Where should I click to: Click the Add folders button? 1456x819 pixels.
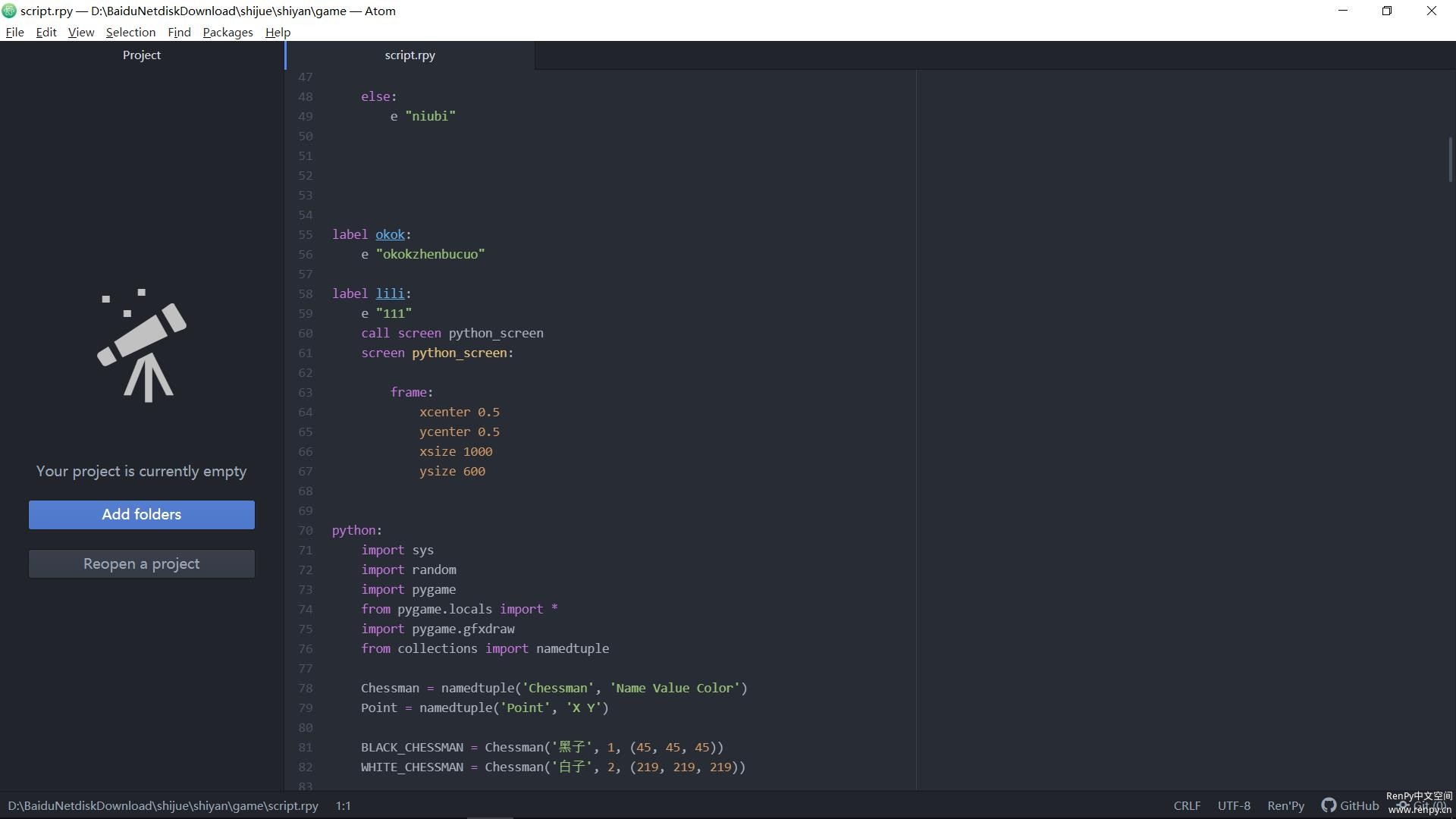(x=142, y=514)
